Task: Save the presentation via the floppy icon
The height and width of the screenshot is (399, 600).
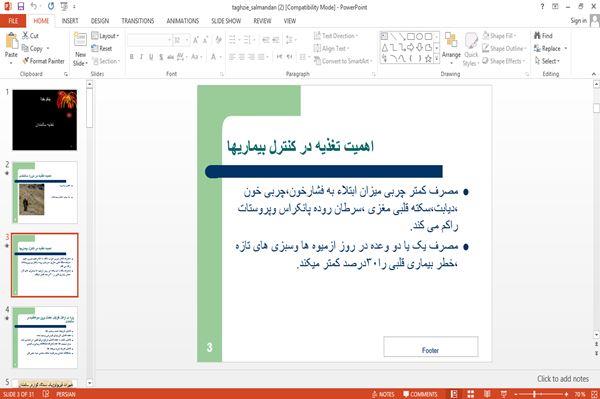Action: [x=21, y=7]
